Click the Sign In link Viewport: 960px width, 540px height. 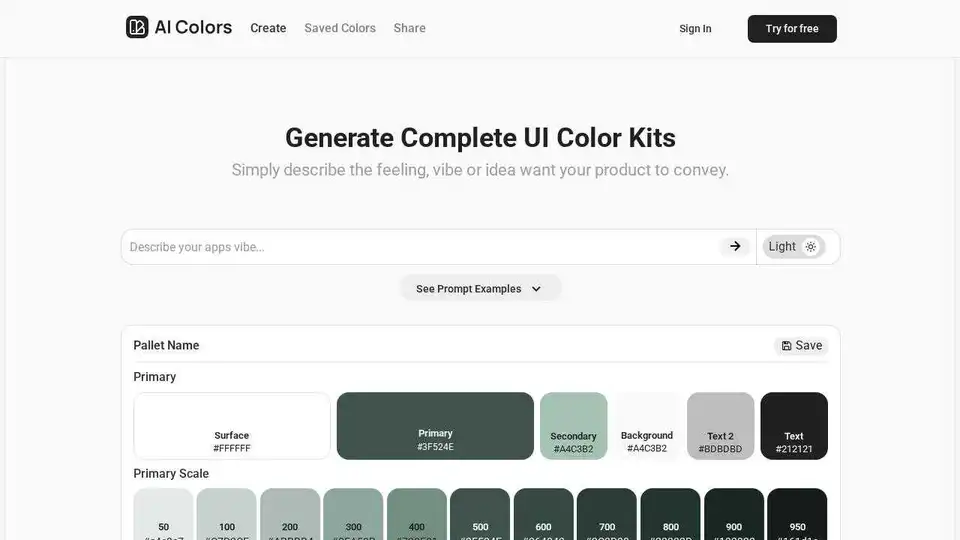(695, 29)
